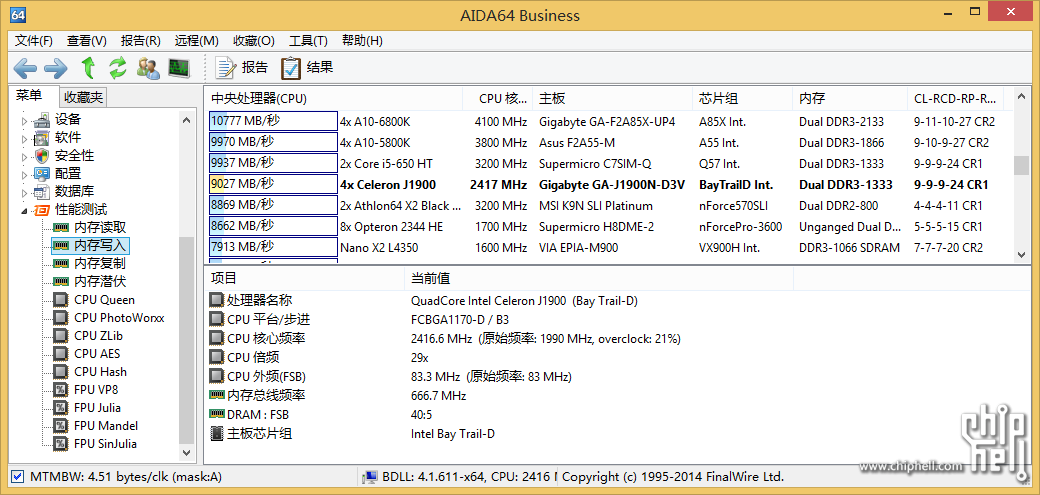
Task: Go back with the blue left arrow
Action: click(x=25, y=68)
